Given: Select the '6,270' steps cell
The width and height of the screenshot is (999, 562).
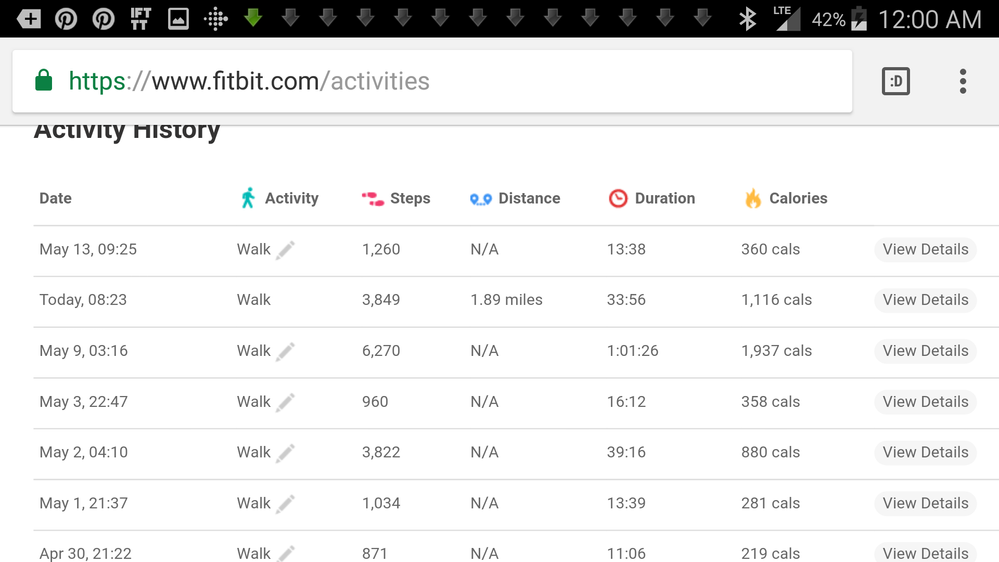Looking at the screenshot, I should tap(381, 351).
